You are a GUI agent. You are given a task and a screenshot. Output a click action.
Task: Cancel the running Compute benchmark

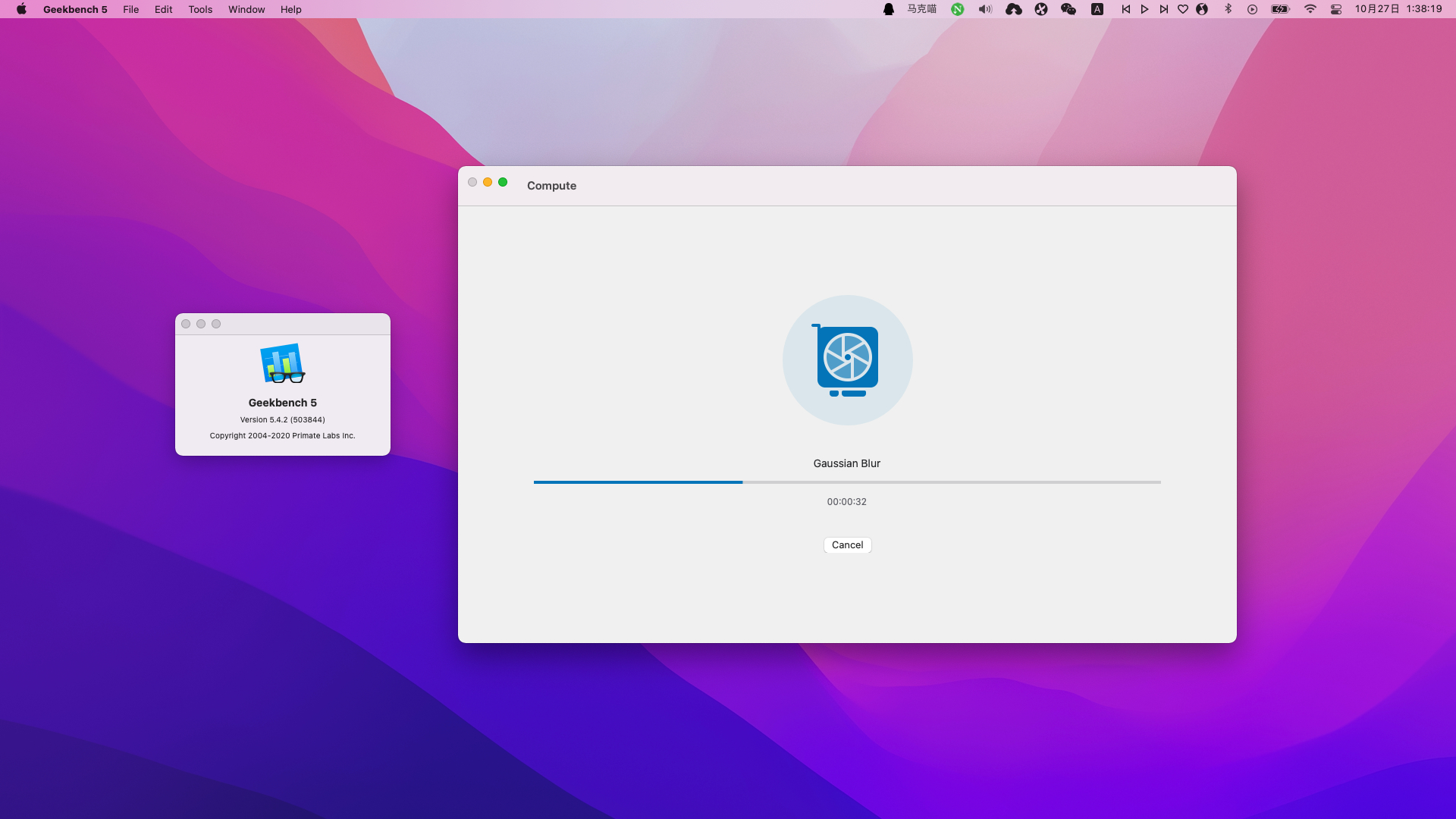point(847,544)
